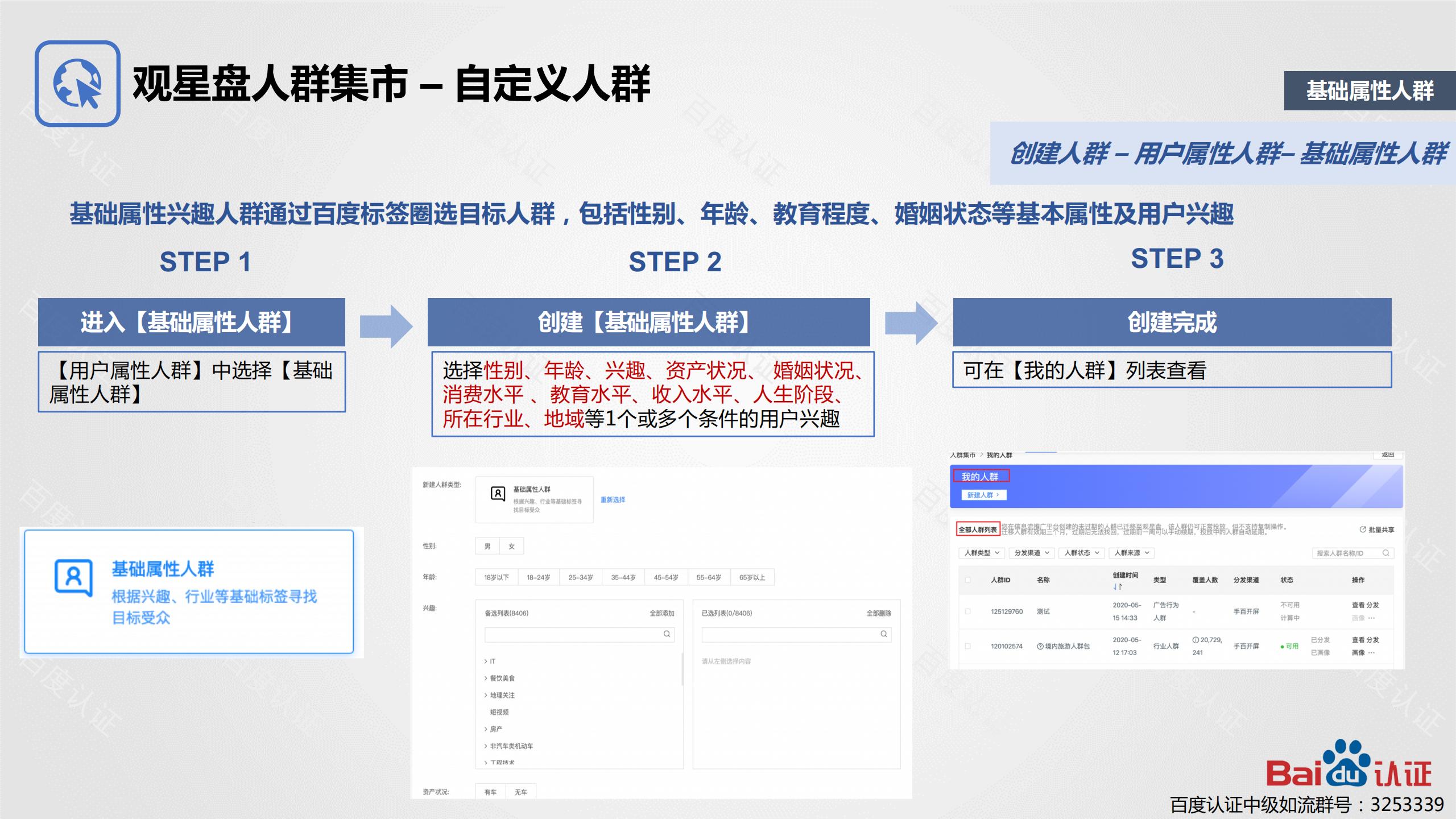1456x819 pixels.
Task: Click 画像 in the 境内旅游人群包 row
Action: click(1358, 652)
